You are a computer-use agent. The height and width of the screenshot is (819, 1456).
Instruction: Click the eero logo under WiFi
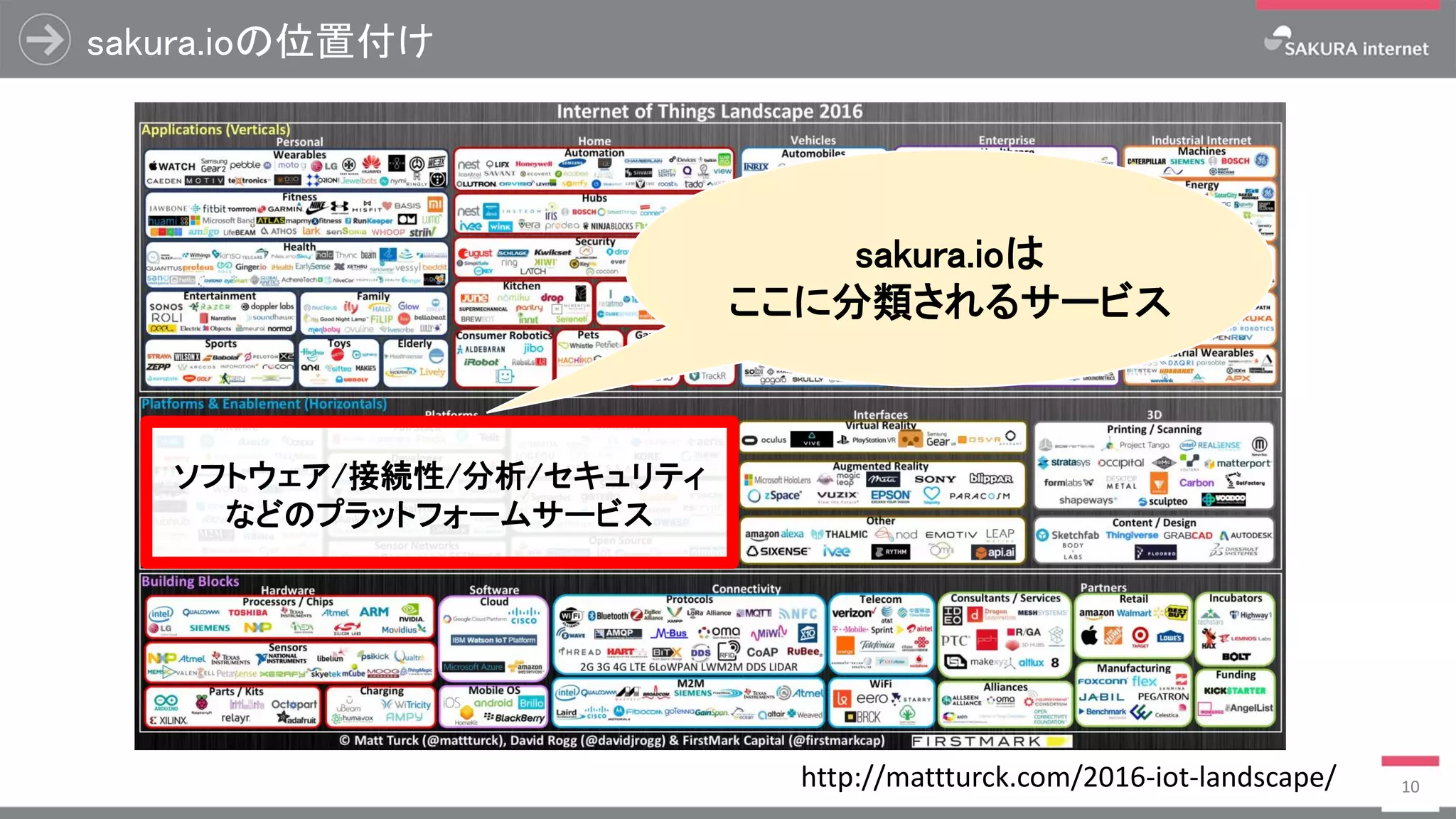(x=871, y=698)
